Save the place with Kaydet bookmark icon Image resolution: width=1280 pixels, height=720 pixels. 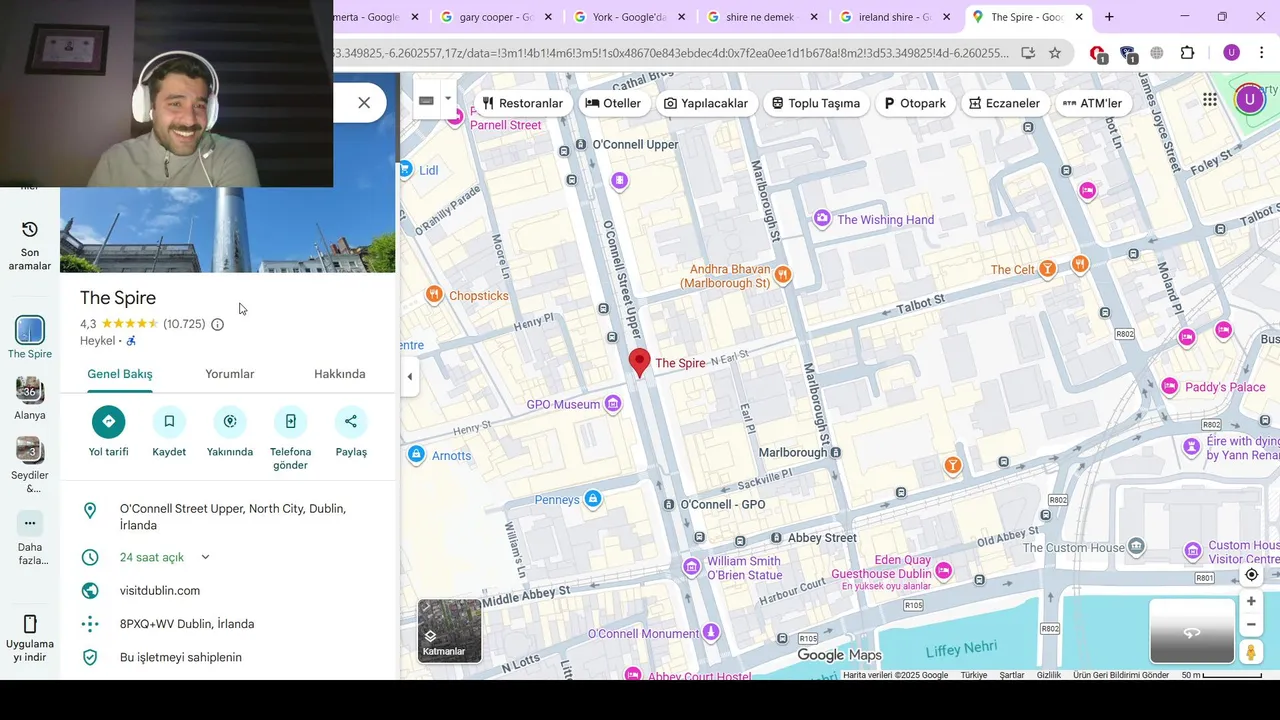[x=169, y=421]
